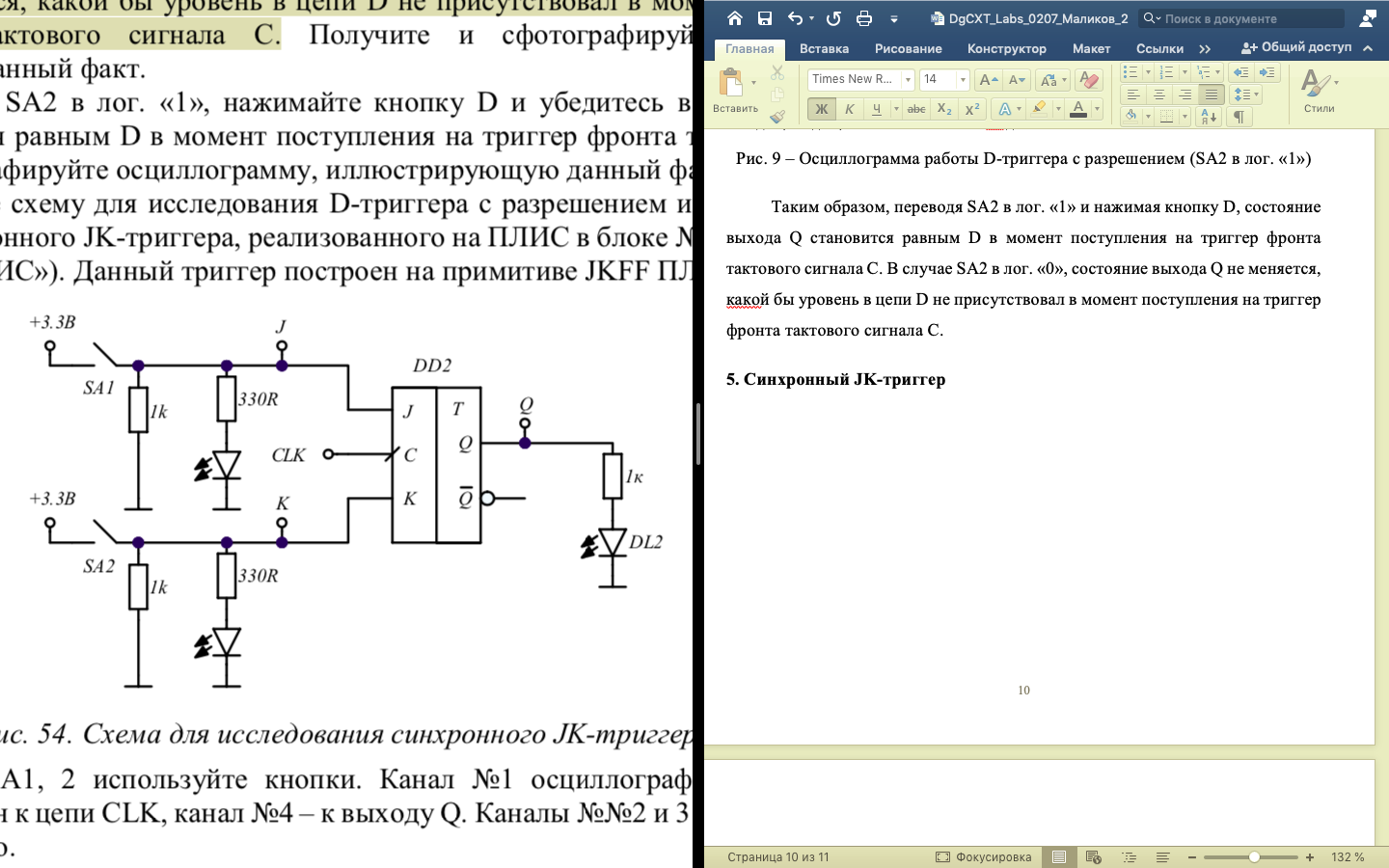Sort text with the A-Я sort icon
The width and height of the screenshot is (1389, 868).
pos(1208,117)
